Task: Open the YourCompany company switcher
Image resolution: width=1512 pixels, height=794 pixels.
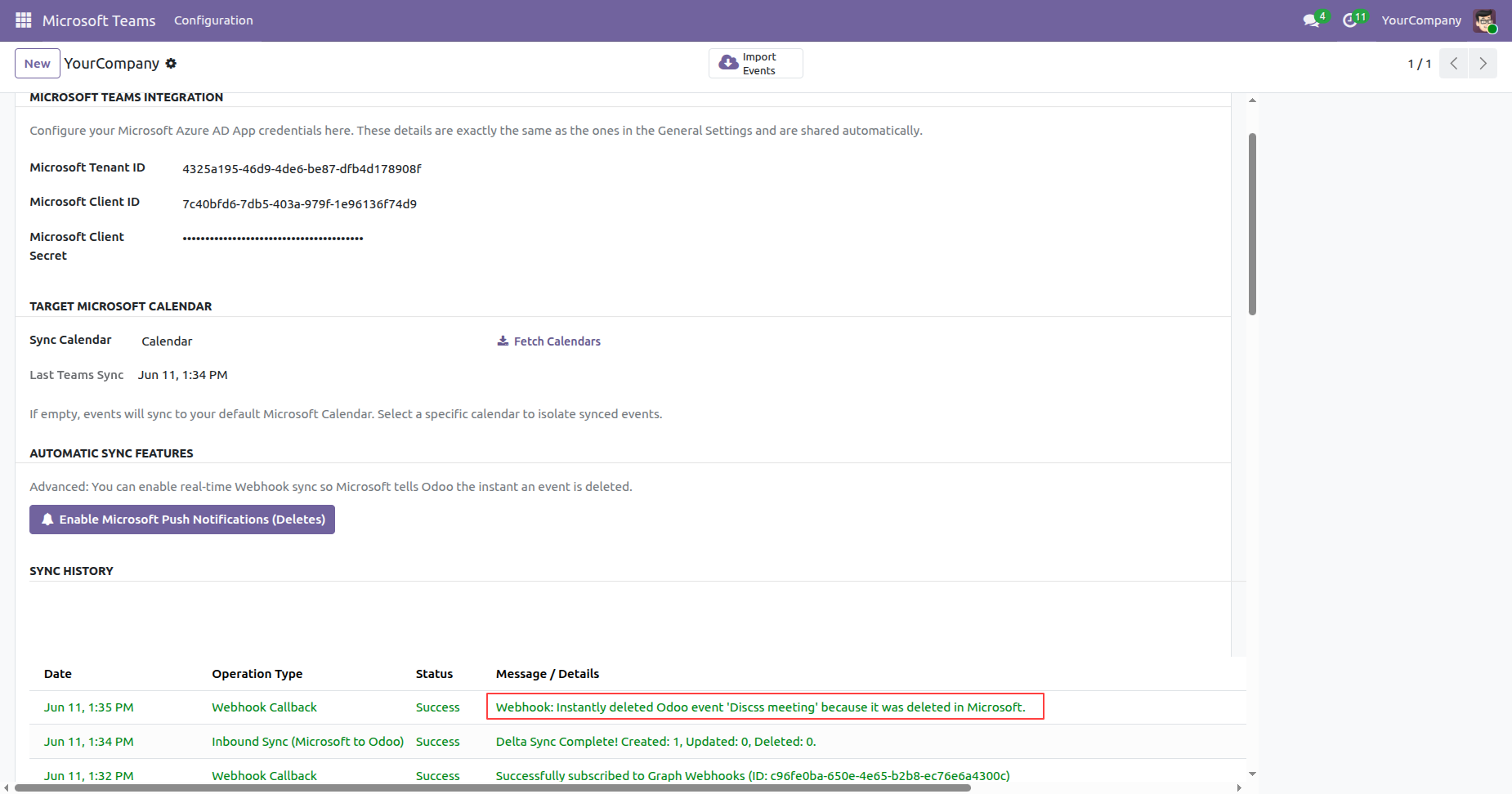Action: click(x=1421, y=20)
